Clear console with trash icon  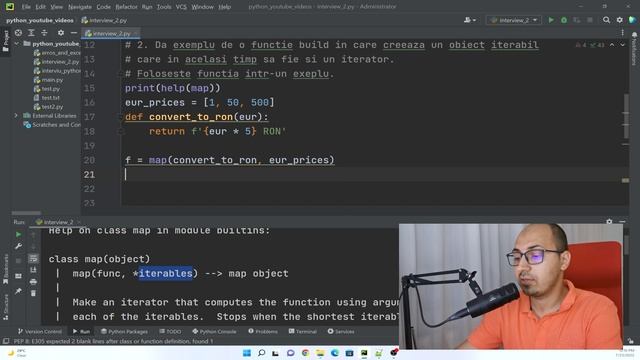pyautogui.click(x=33, y=293)
